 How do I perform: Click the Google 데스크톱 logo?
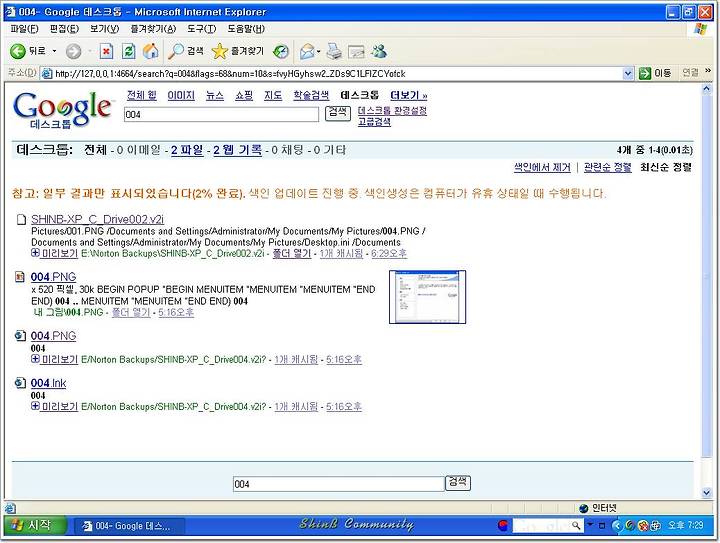click(62, 110)
